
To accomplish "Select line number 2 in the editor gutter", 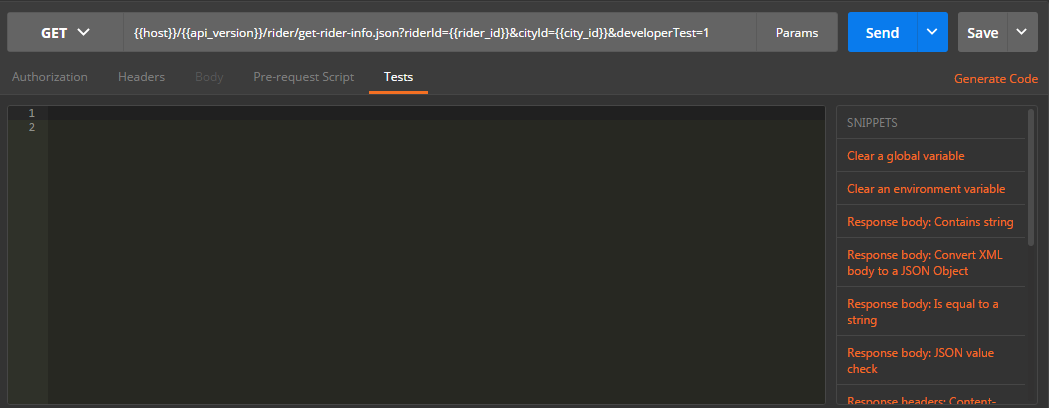I will [31, 127].
